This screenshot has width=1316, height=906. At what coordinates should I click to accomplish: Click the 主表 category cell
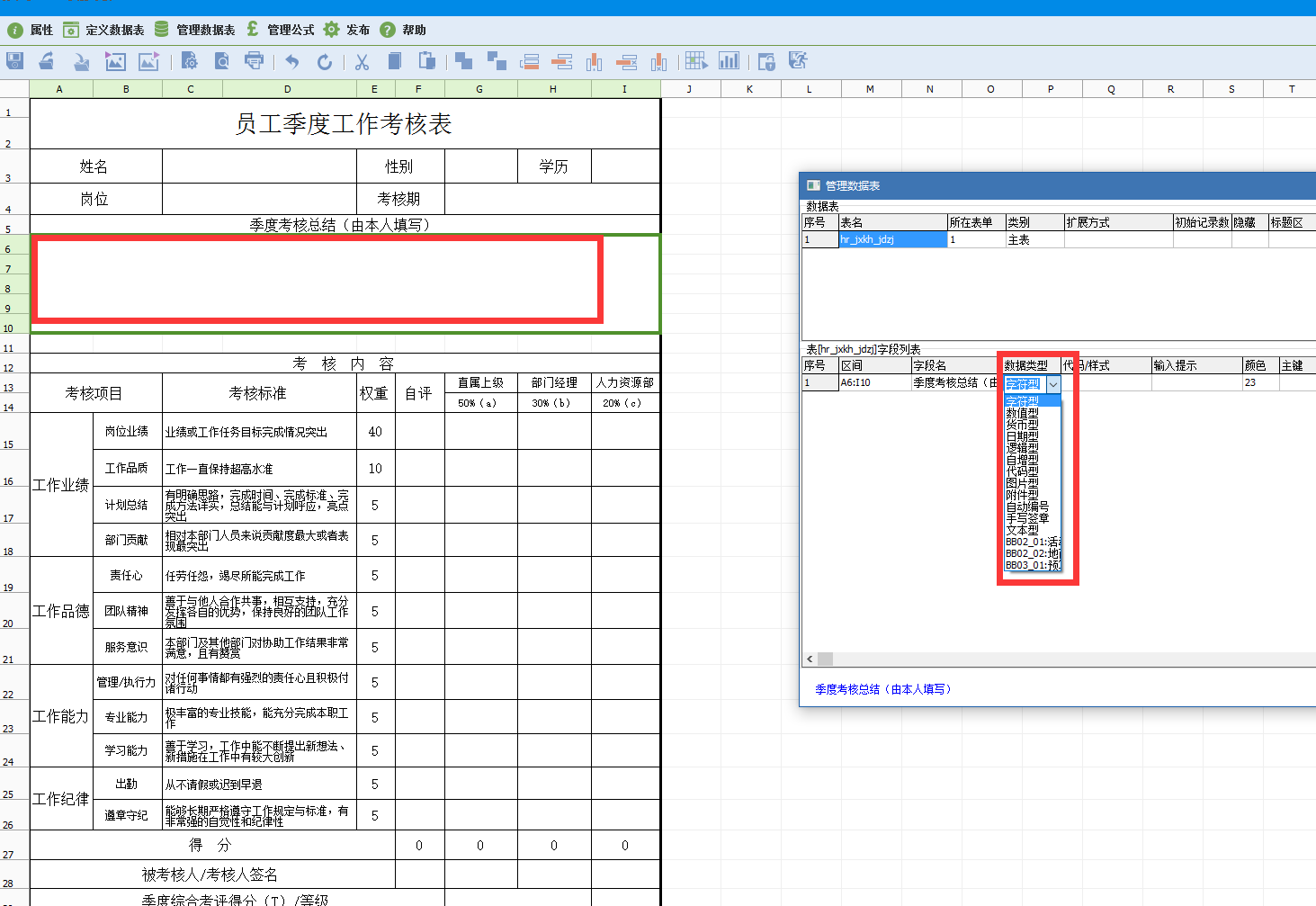coord(1034,239)
